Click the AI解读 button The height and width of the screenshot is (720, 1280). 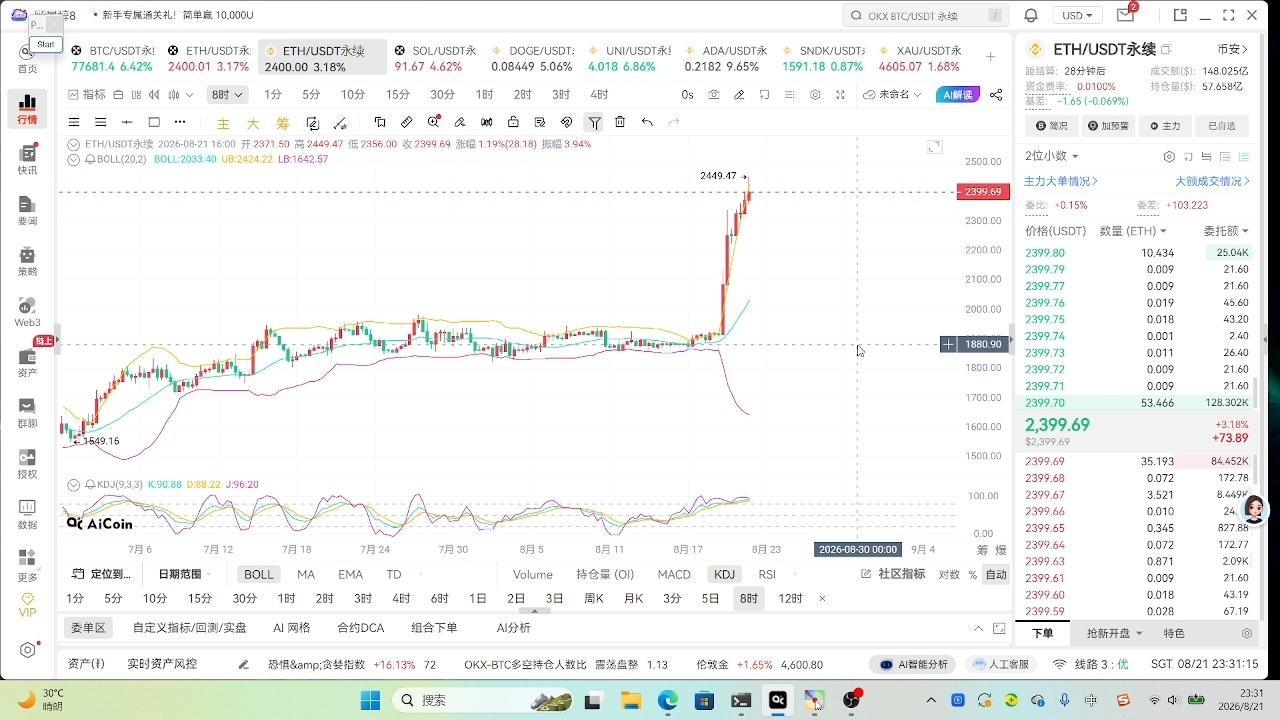[958, 95]
